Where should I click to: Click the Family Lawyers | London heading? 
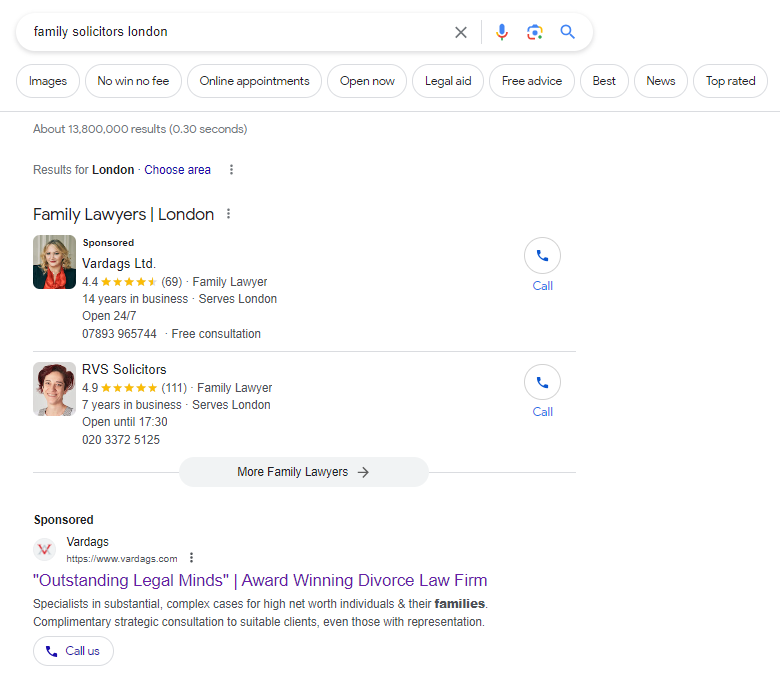[123, 214]
